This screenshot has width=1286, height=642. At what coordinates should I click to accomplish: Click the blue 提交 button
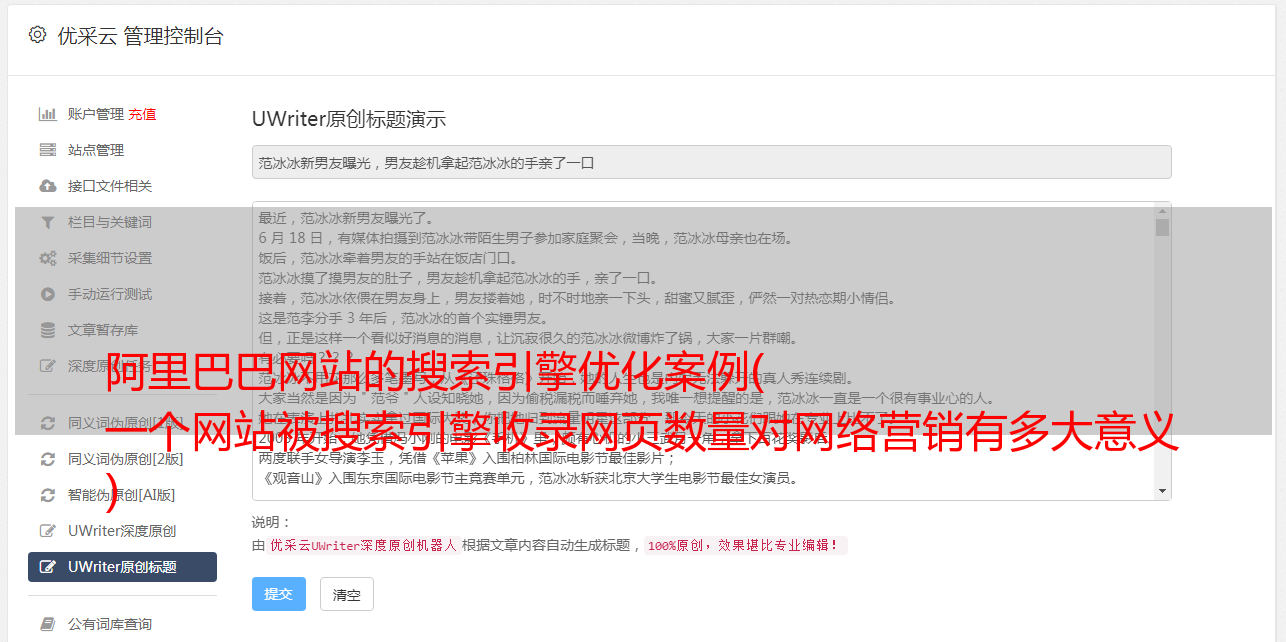pos(278,594)
